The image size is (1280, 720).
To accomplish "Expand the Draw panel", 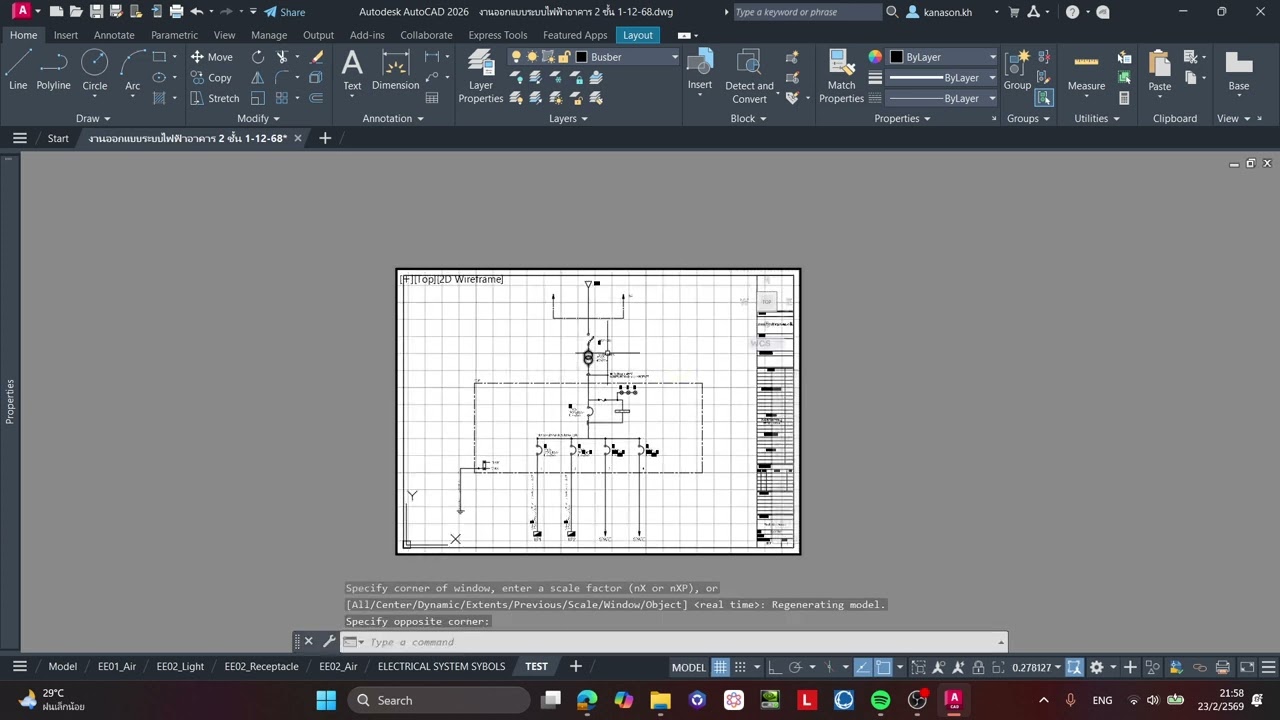I will pyautogui.click(x=93, y=118).
